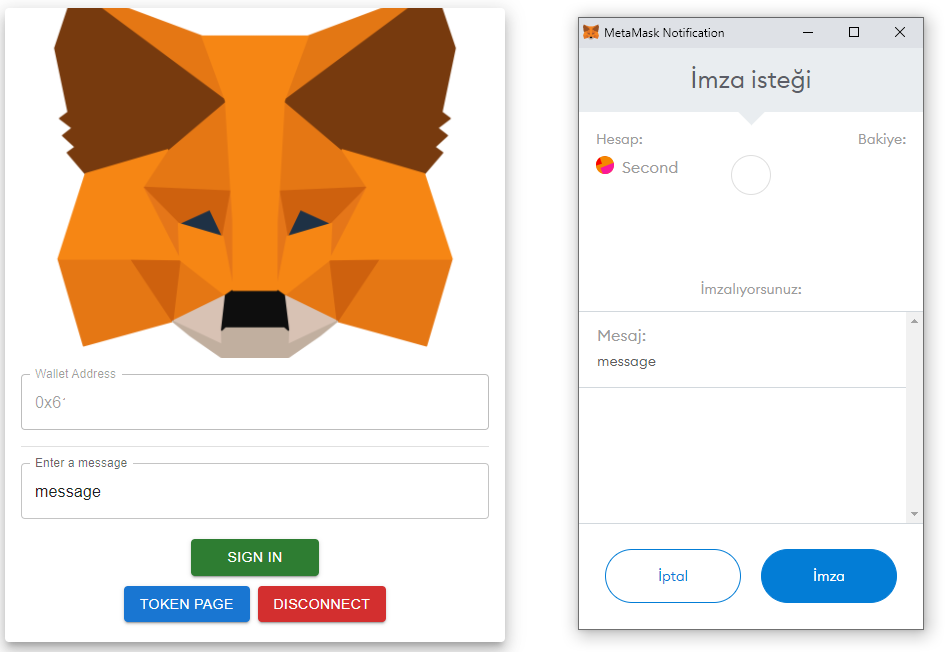This screenshot has height=652, width=945.
Task: Click the red DISCONNECT button
Action: (321, 604)
